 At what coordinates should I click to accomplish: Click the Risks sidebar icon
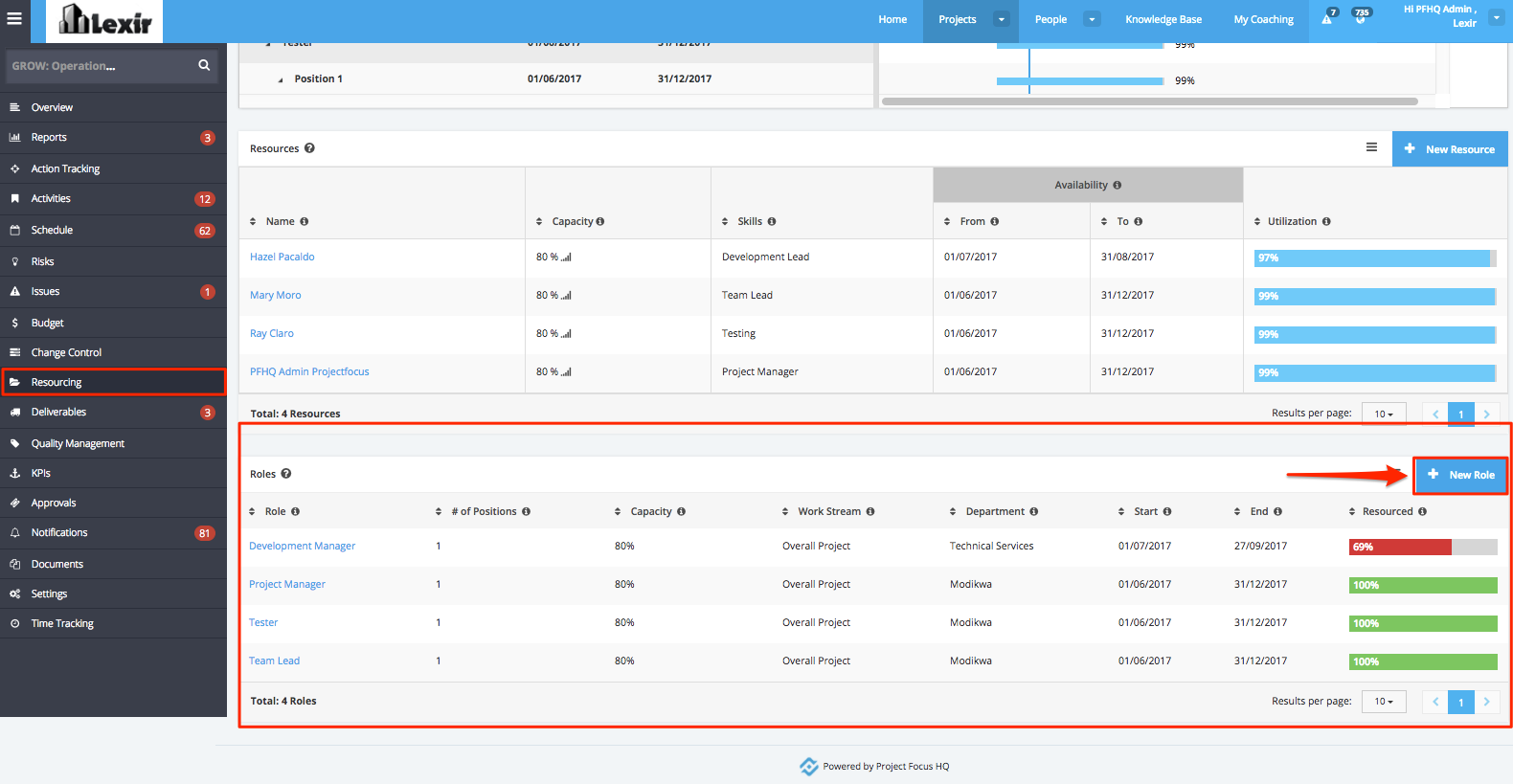[x=14, y=261]
